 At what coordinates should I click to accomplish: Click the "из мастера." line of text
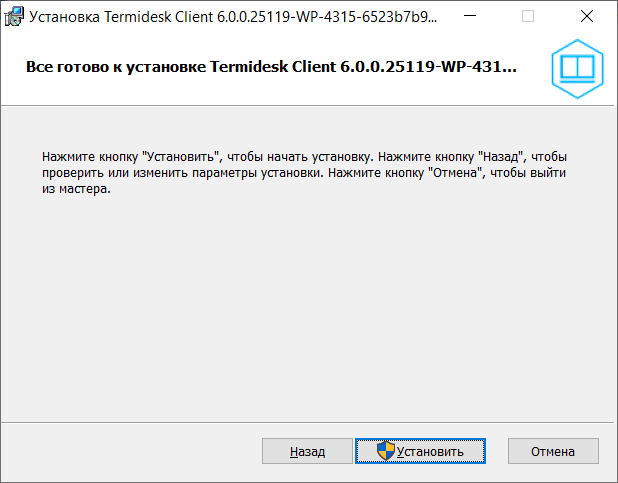pos(75,189)
